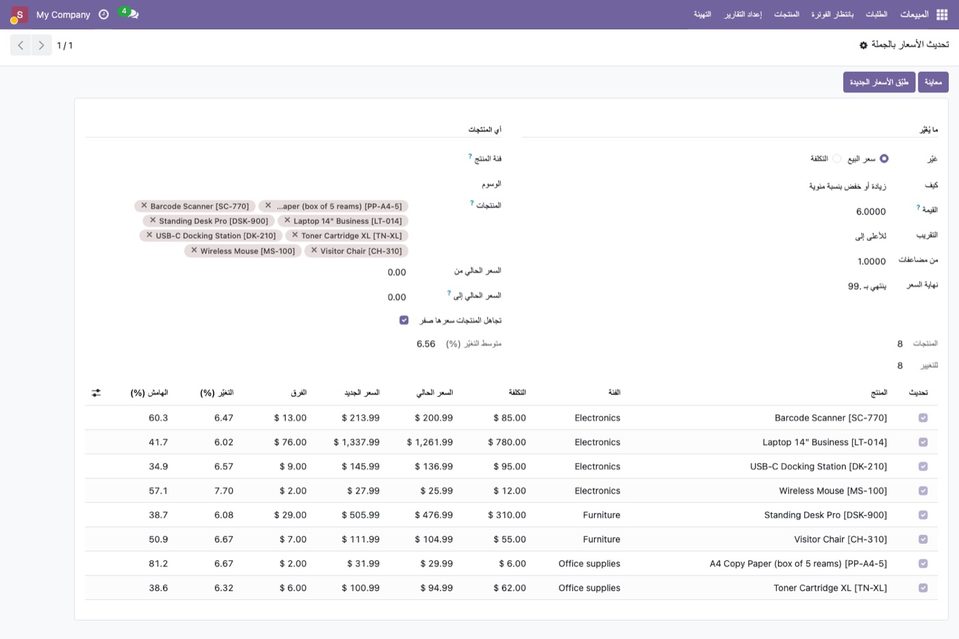Click help question mark next to فئة المنتج

470,157
